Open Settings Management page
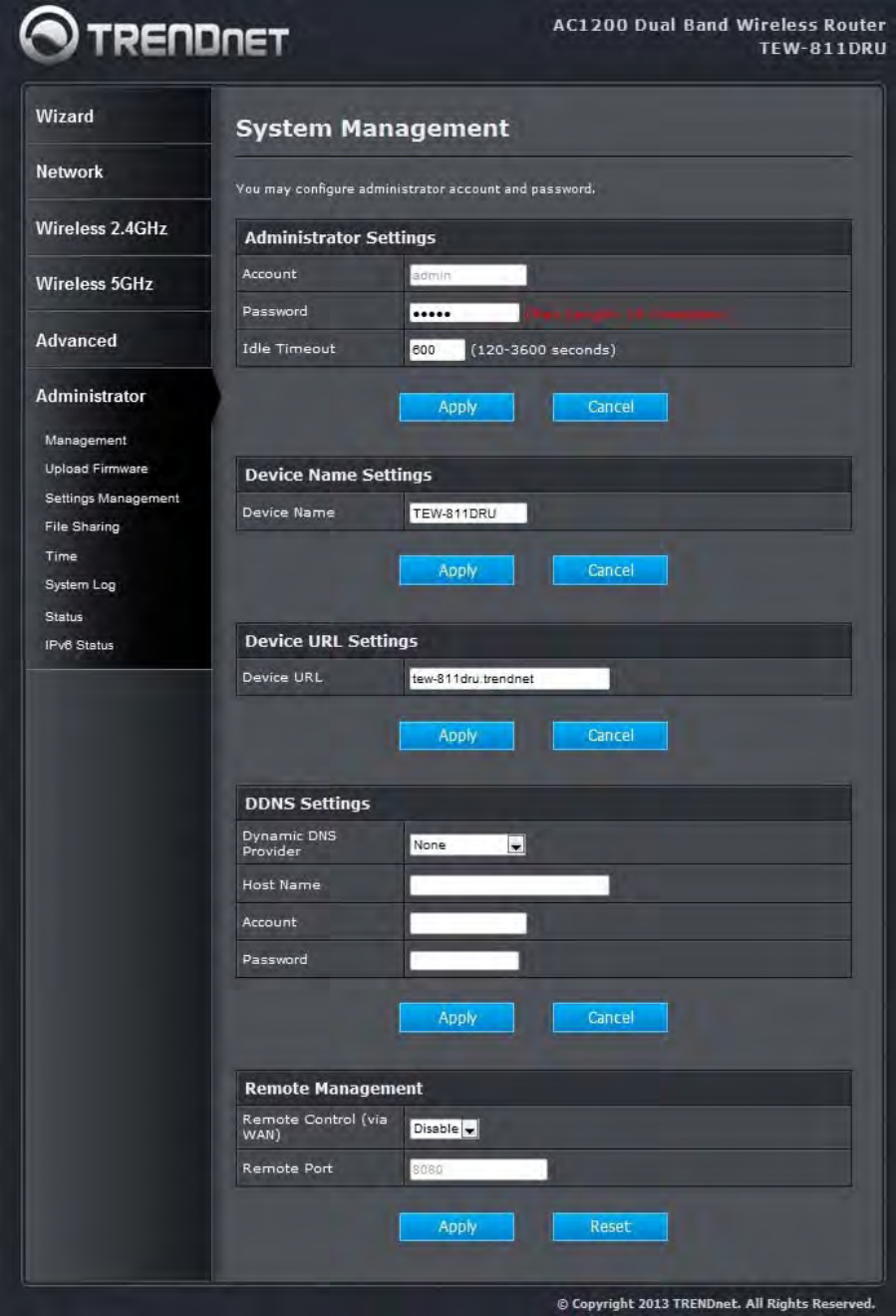This screenshot has height=1316, width=896. coord(113,498)
